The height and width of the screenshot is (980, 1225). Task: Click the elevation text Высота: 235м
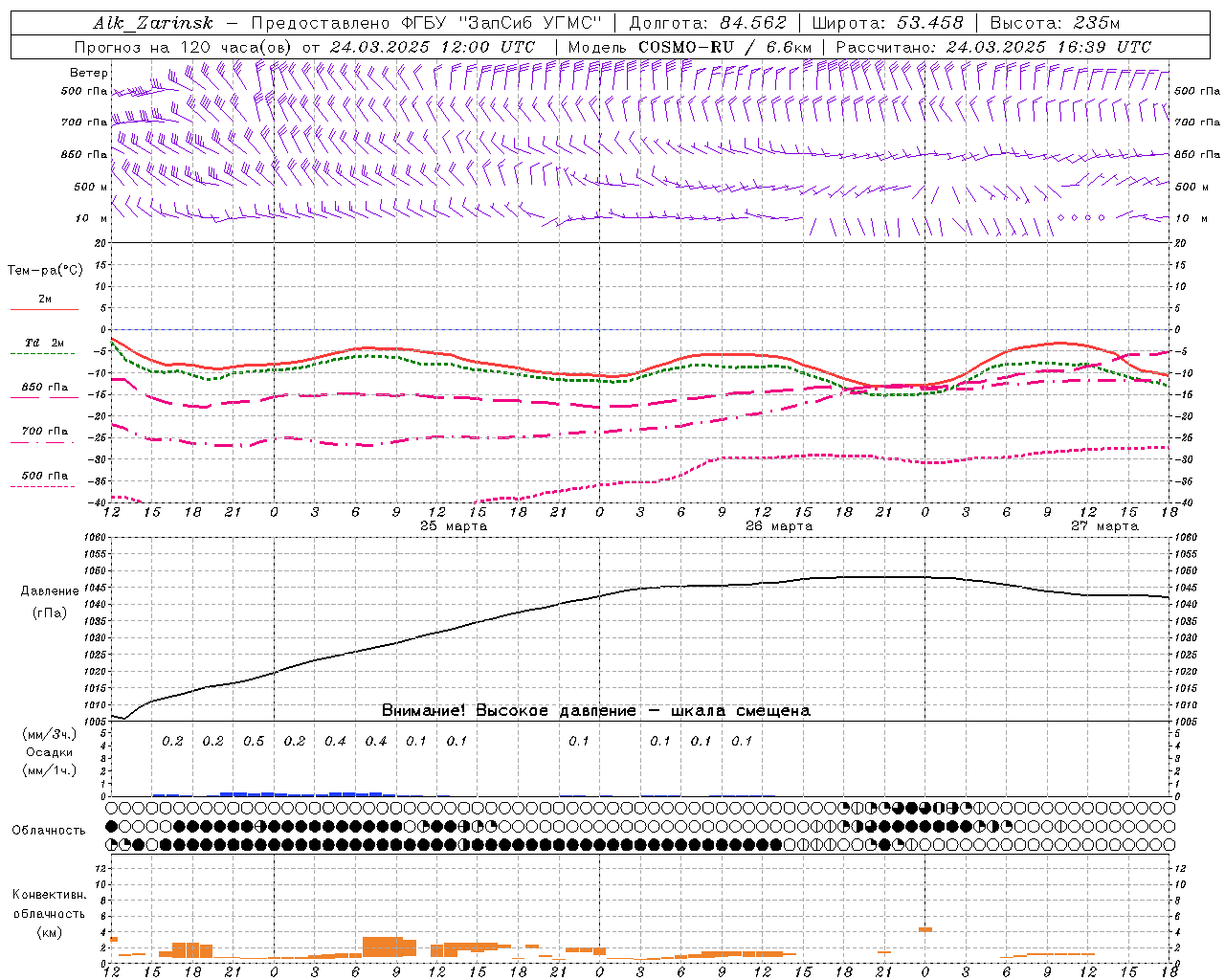tap(1055, 23)
